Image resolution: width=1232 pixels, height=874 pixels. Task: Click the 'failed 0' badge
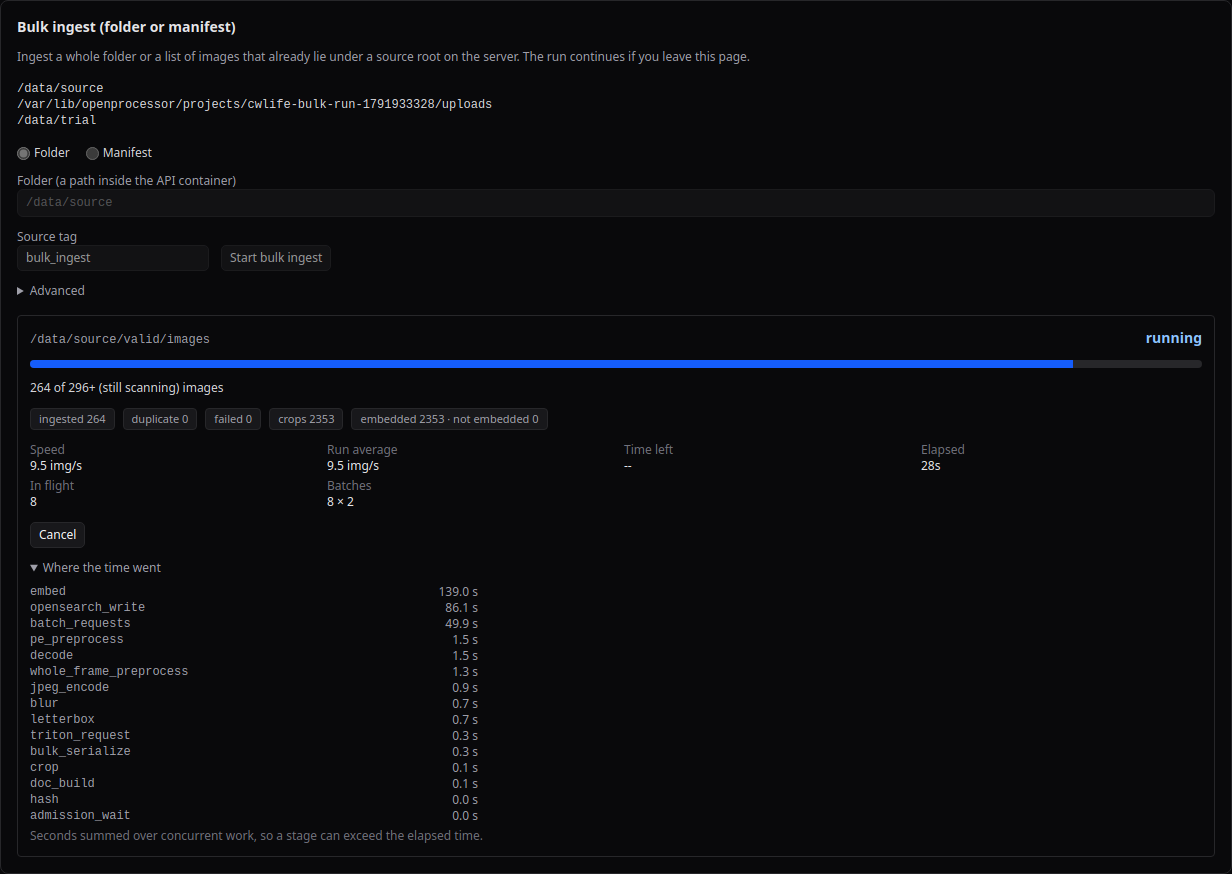(x=233, y=419)
